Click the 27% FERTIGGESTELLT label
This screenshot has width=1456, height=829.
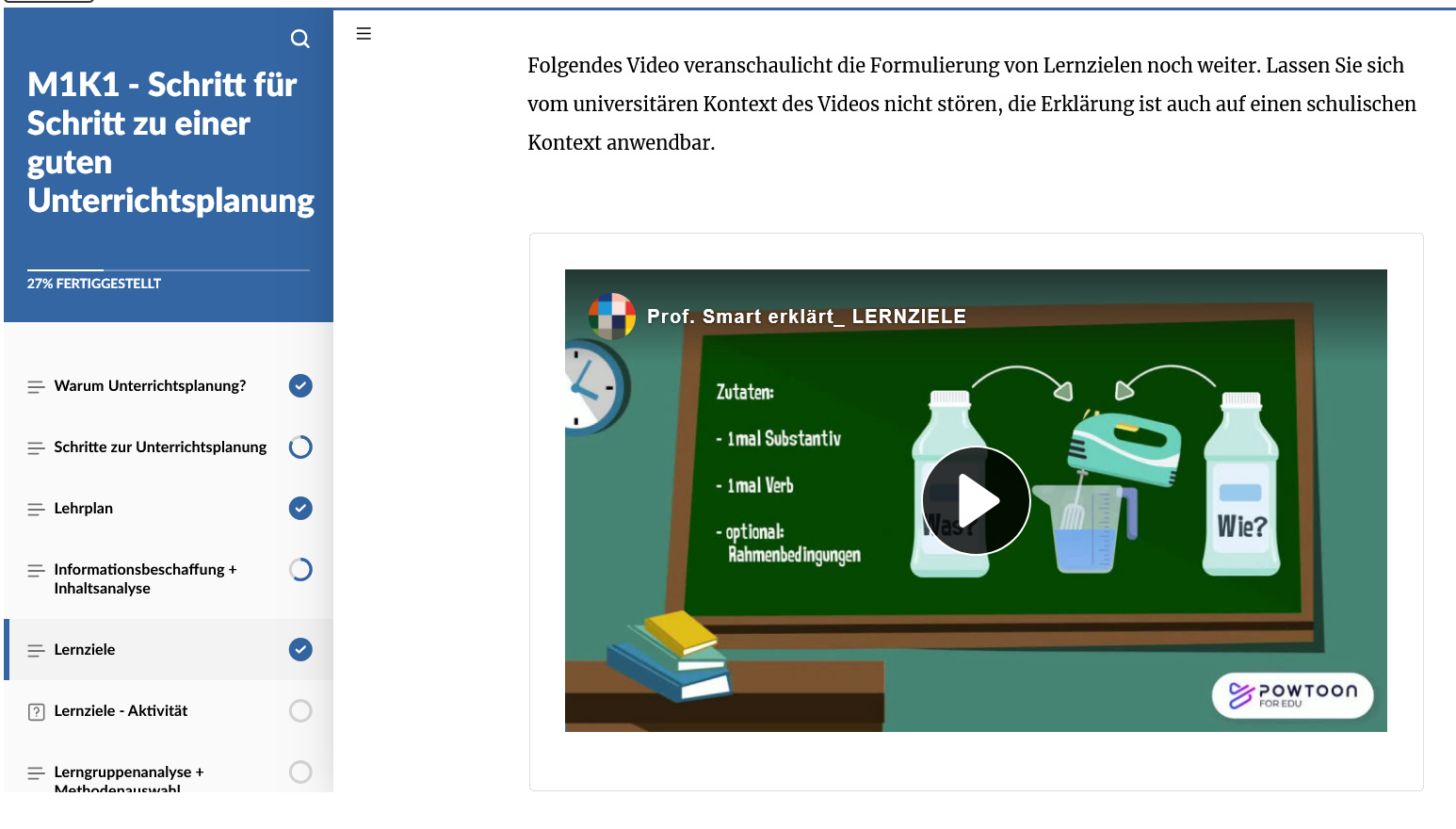click(94, 284)
